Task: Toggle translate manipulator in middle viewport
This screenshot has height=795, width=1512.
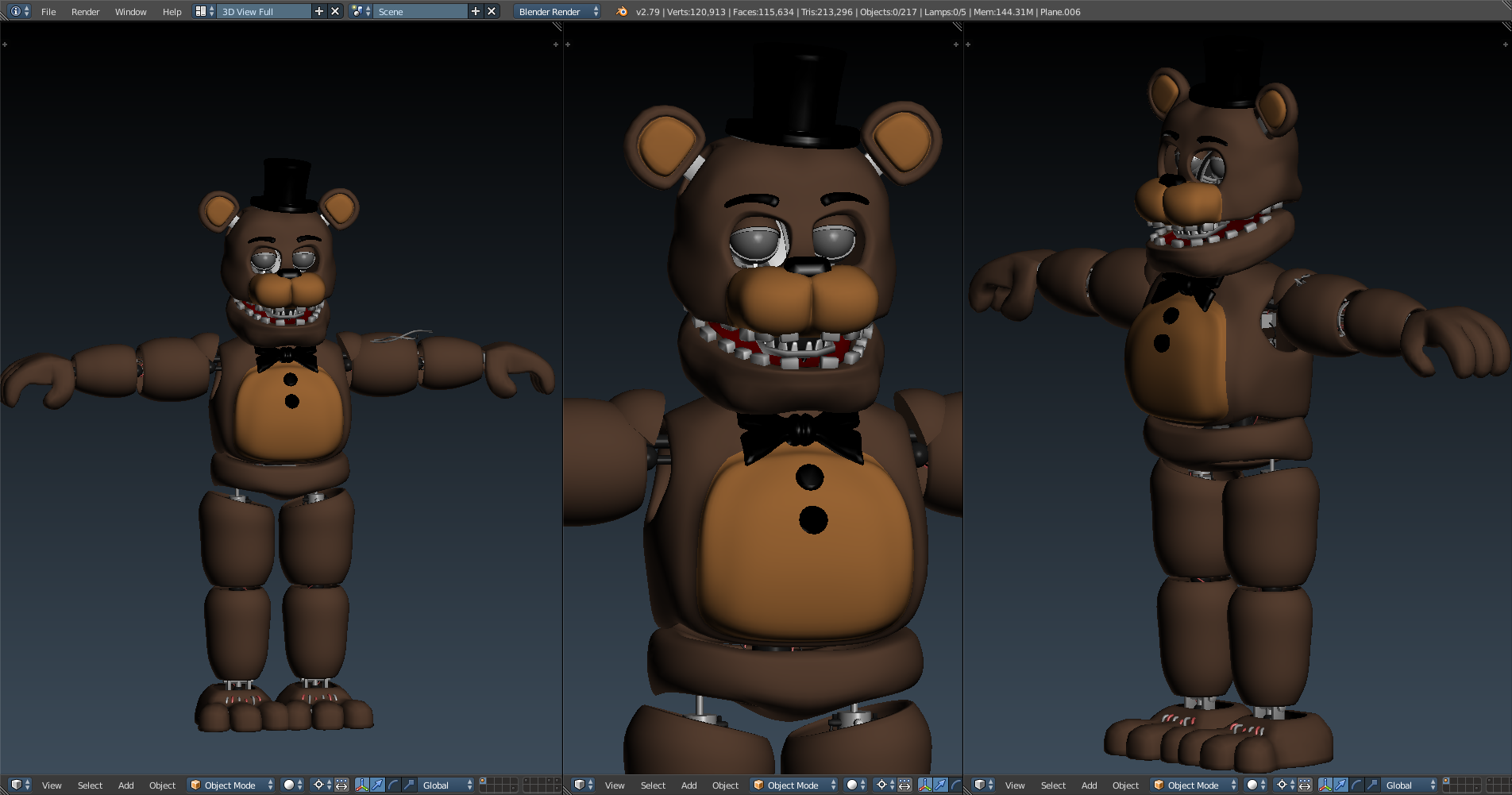Action: pos(940,785)
